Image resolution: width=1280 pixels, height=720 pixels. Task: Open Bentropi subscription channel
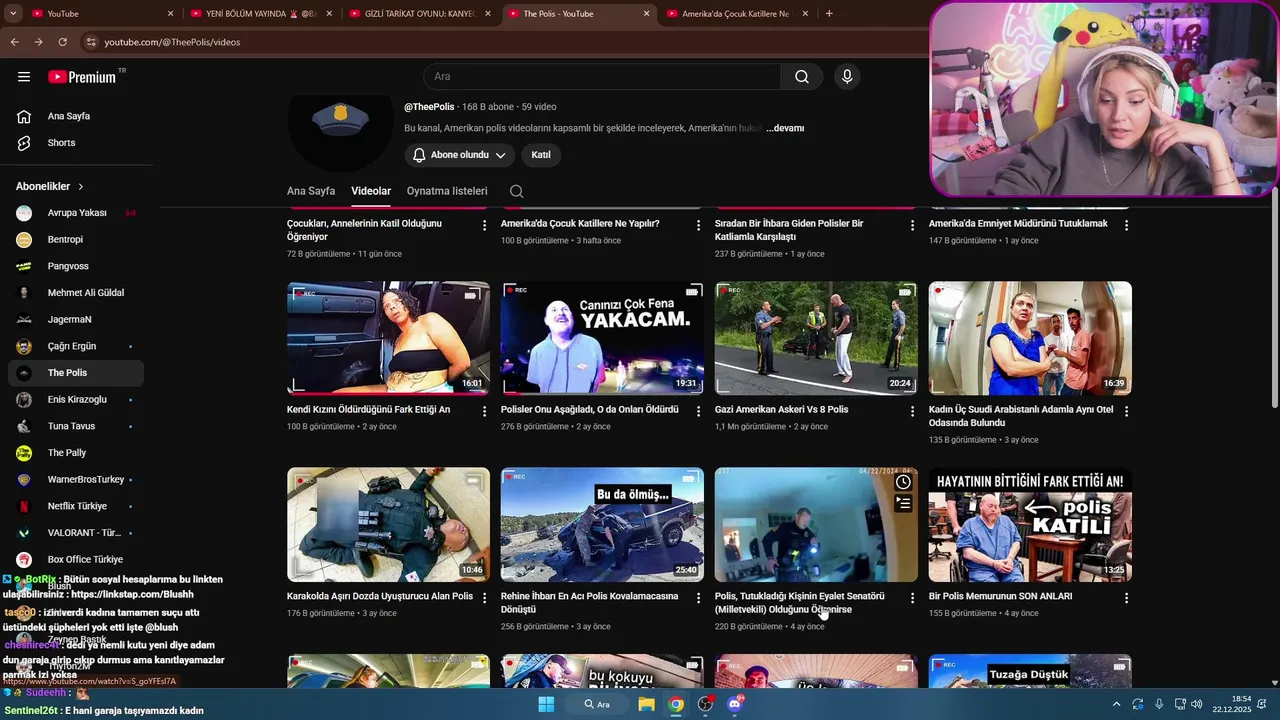pos(76,240)
